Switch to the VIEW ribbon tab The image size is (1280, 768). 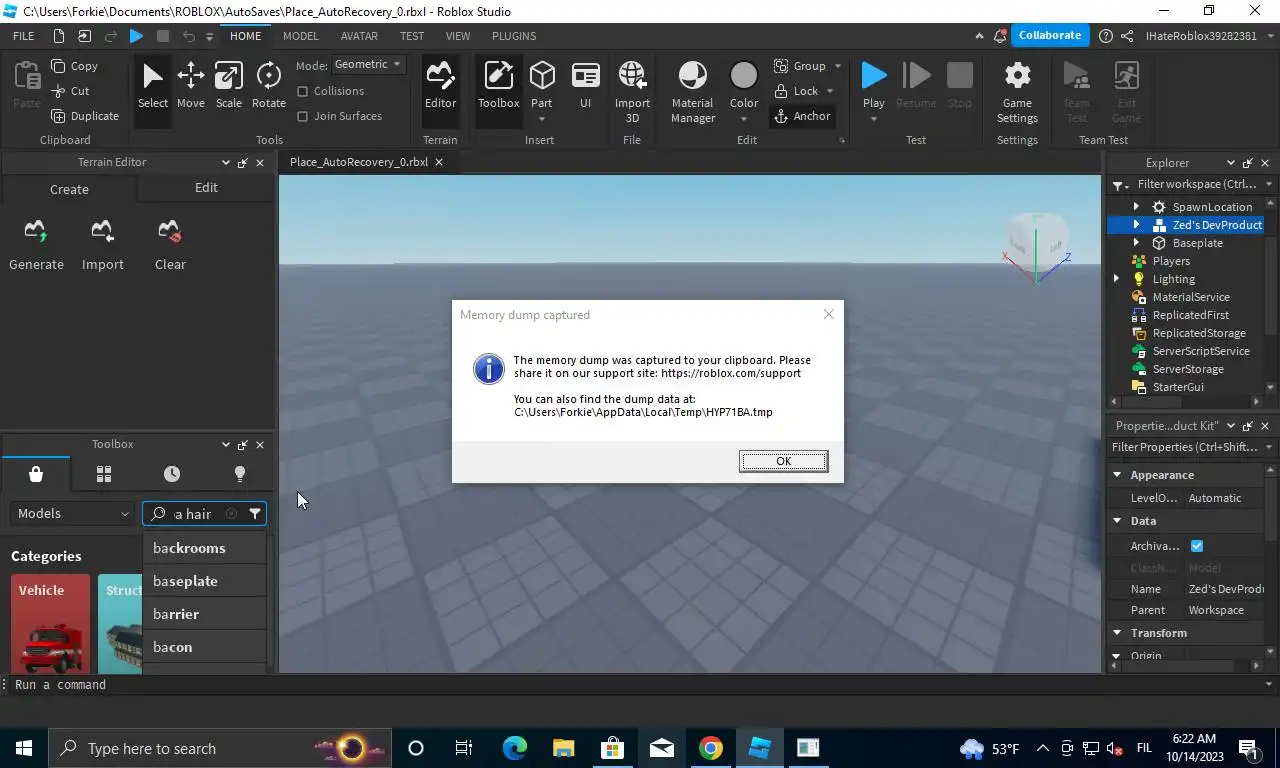click(x=458, y=36)
